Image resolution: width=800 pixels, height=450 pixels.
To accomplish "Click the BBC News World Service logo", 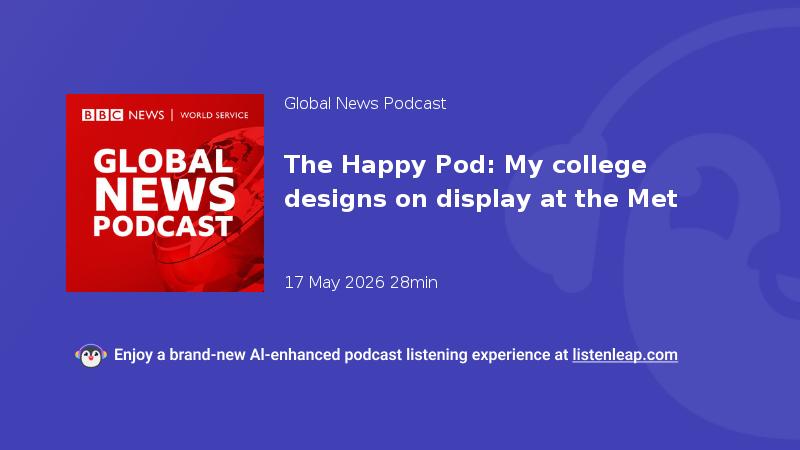I will (165, 115).
